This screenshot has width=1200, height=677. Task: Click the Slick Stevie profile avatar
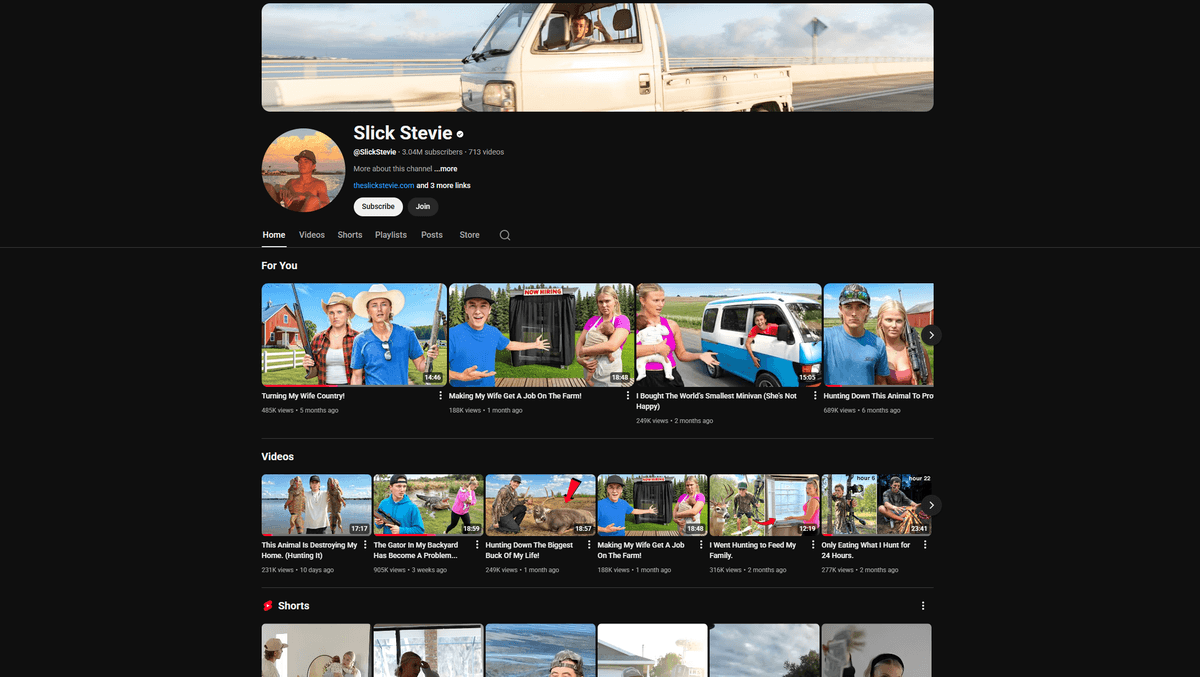click(303, 170)
